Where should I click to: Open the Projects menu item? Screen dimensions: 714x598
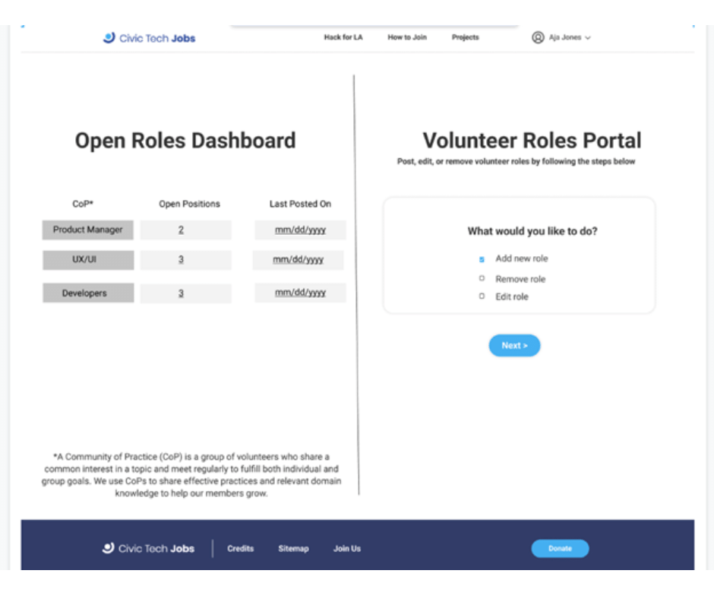465,37
